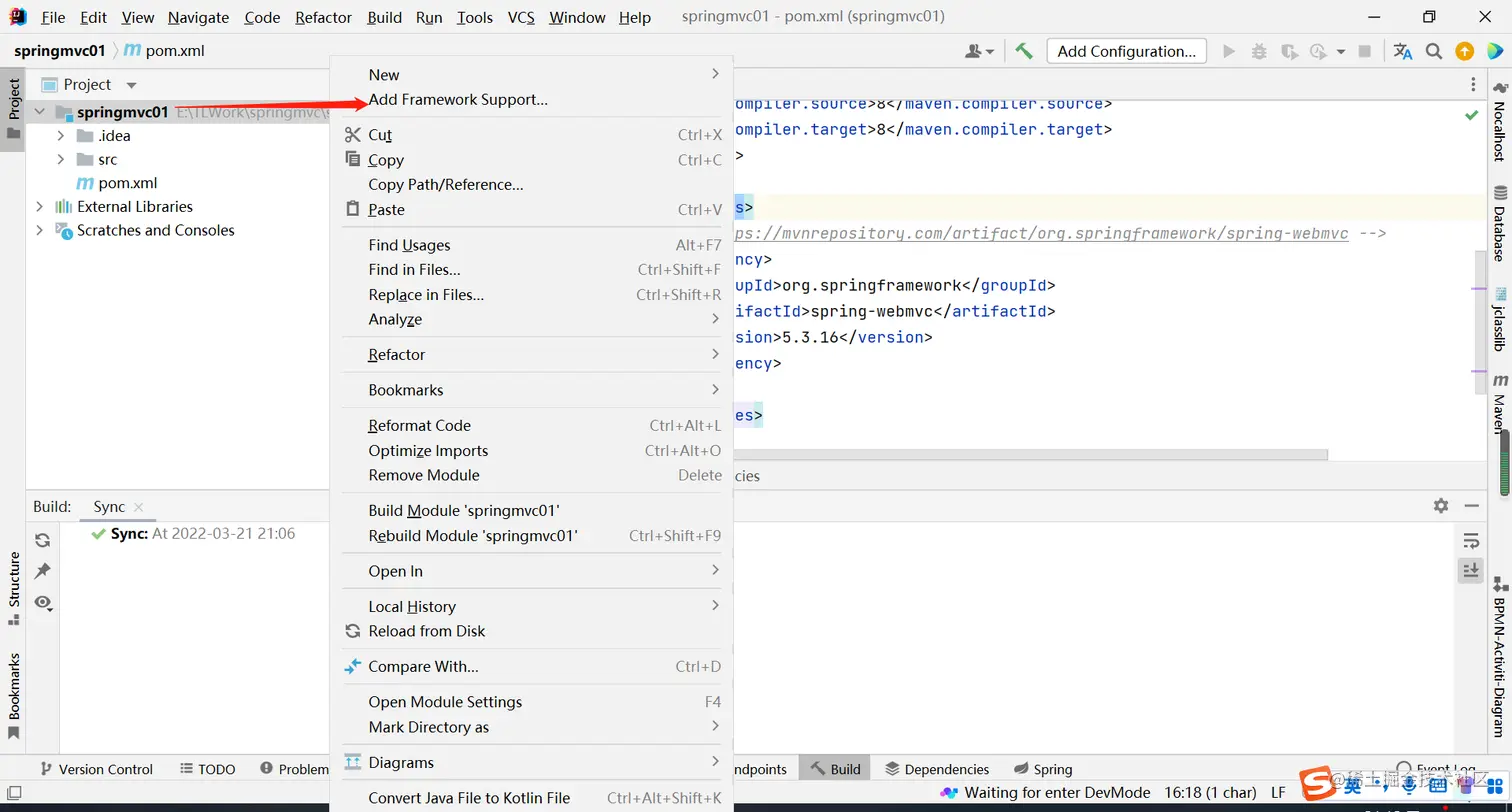Expand External Libraries node
The height and width of the screenshot is (812, 1512).
40,207
